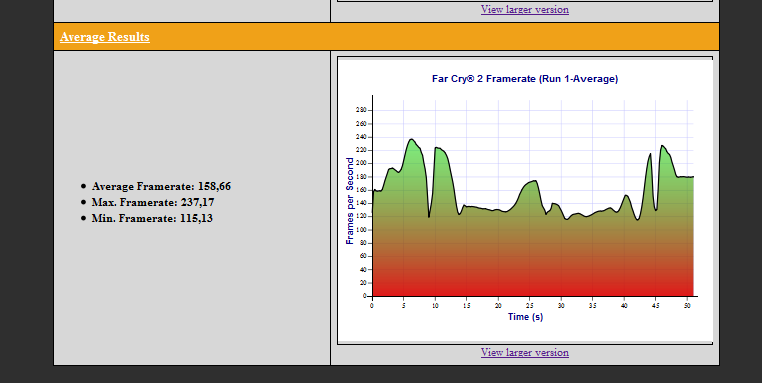Image resolution: width=767 pixels, height=384 pixels.
Task: Open the Far Cry 2 Framerate chart image
Action: pos(525,201)
